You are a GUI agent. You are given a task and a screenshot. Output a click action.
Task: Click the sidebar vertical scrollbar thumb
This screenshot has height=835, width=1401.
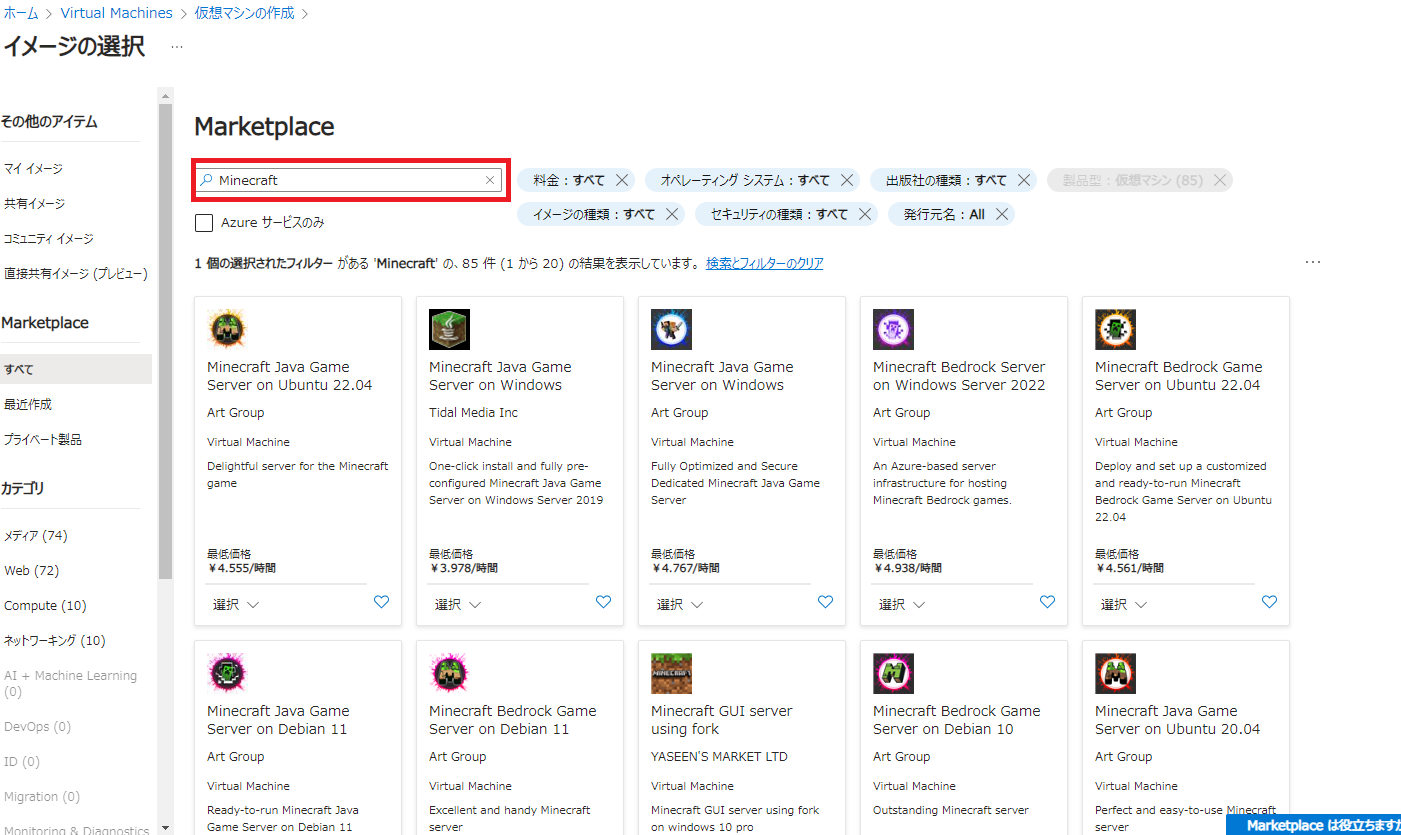[x=165, y=340]
